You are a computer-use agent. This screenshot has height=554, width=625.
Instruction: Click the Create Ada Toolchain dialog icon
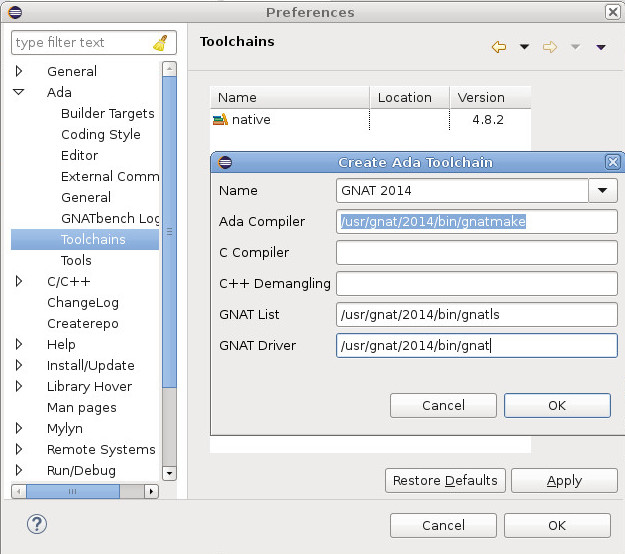pyautogui.click(x=225, y=162)
